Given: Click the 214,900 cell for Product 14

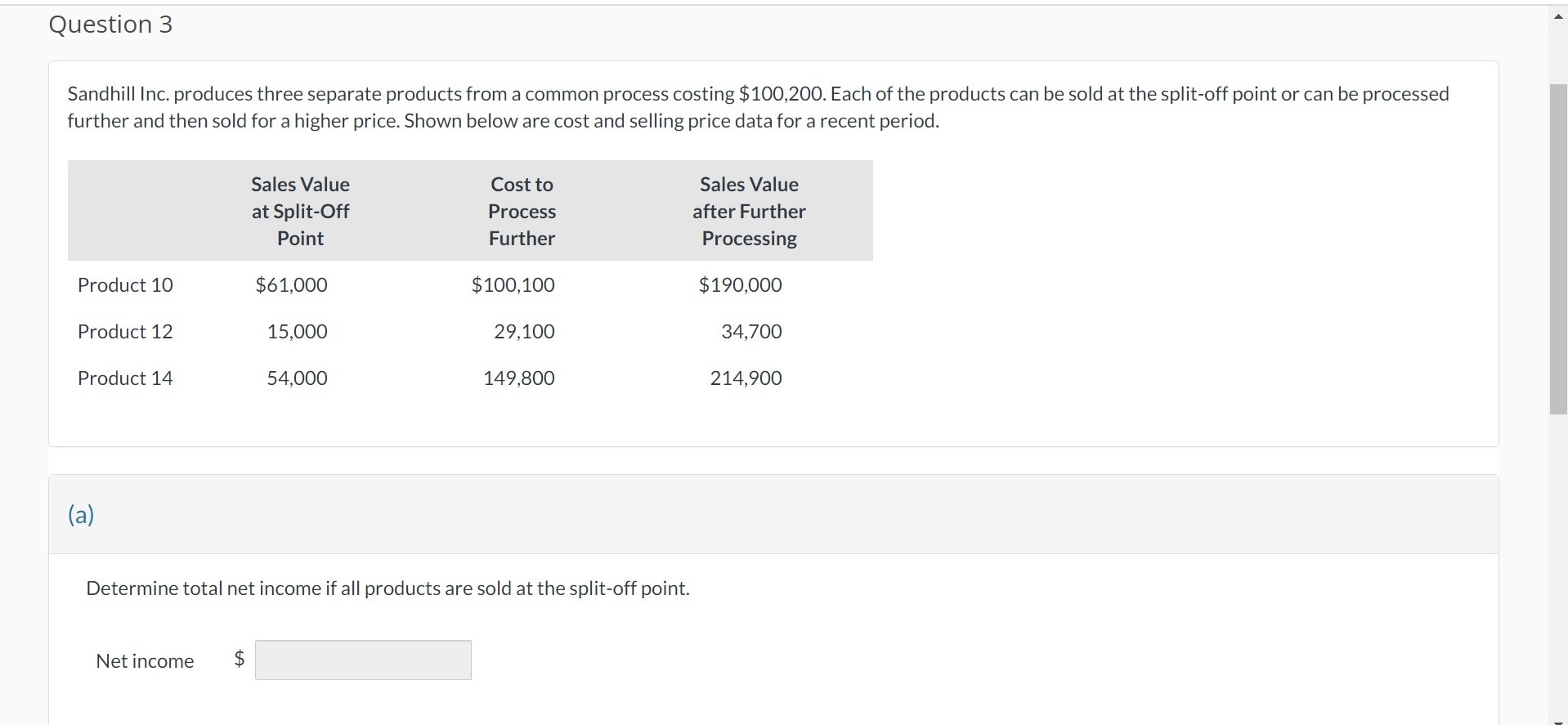Looking at the screenshot, I should pos(746,378).
